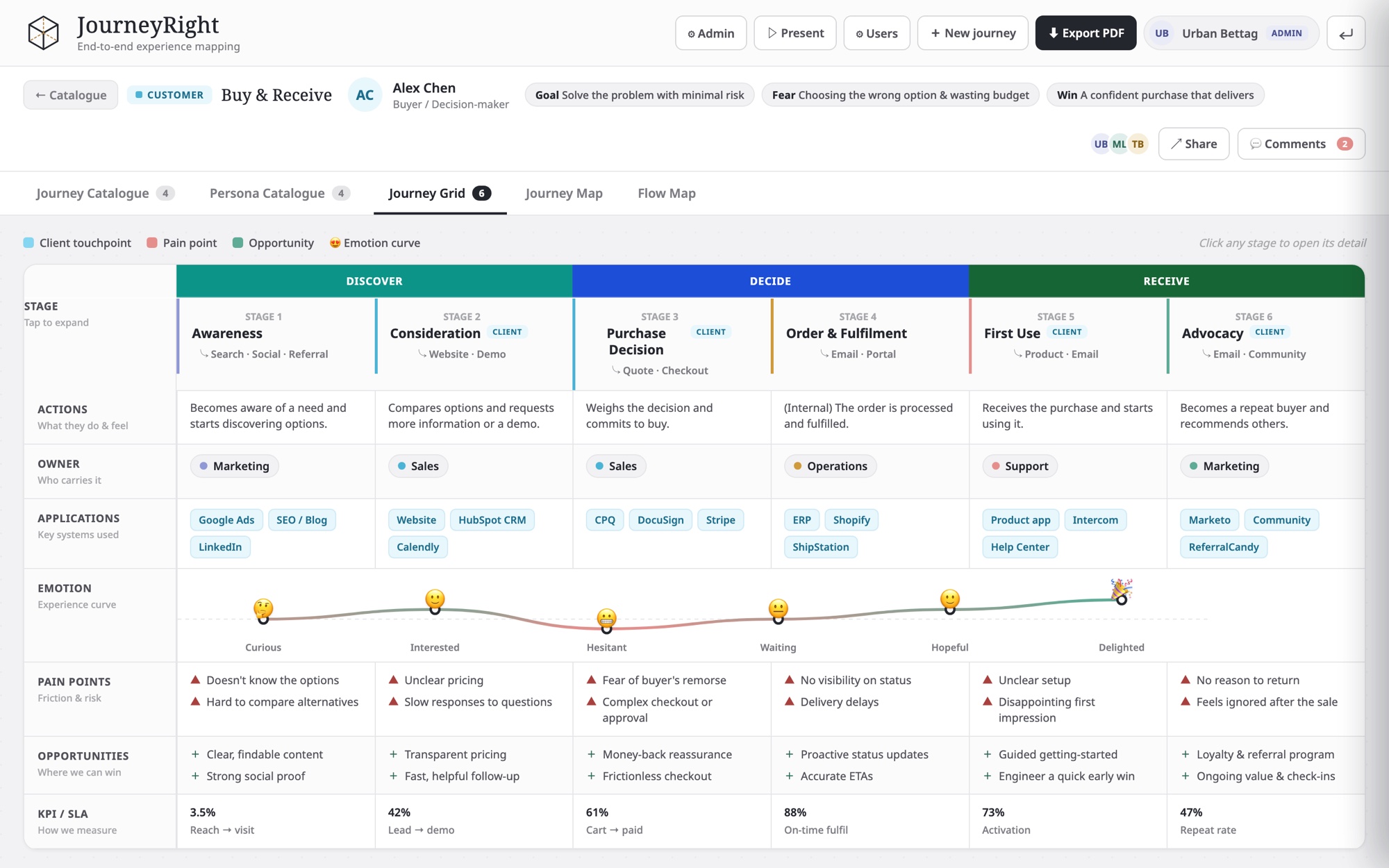Click the JourneyRight cube logo

43,33
